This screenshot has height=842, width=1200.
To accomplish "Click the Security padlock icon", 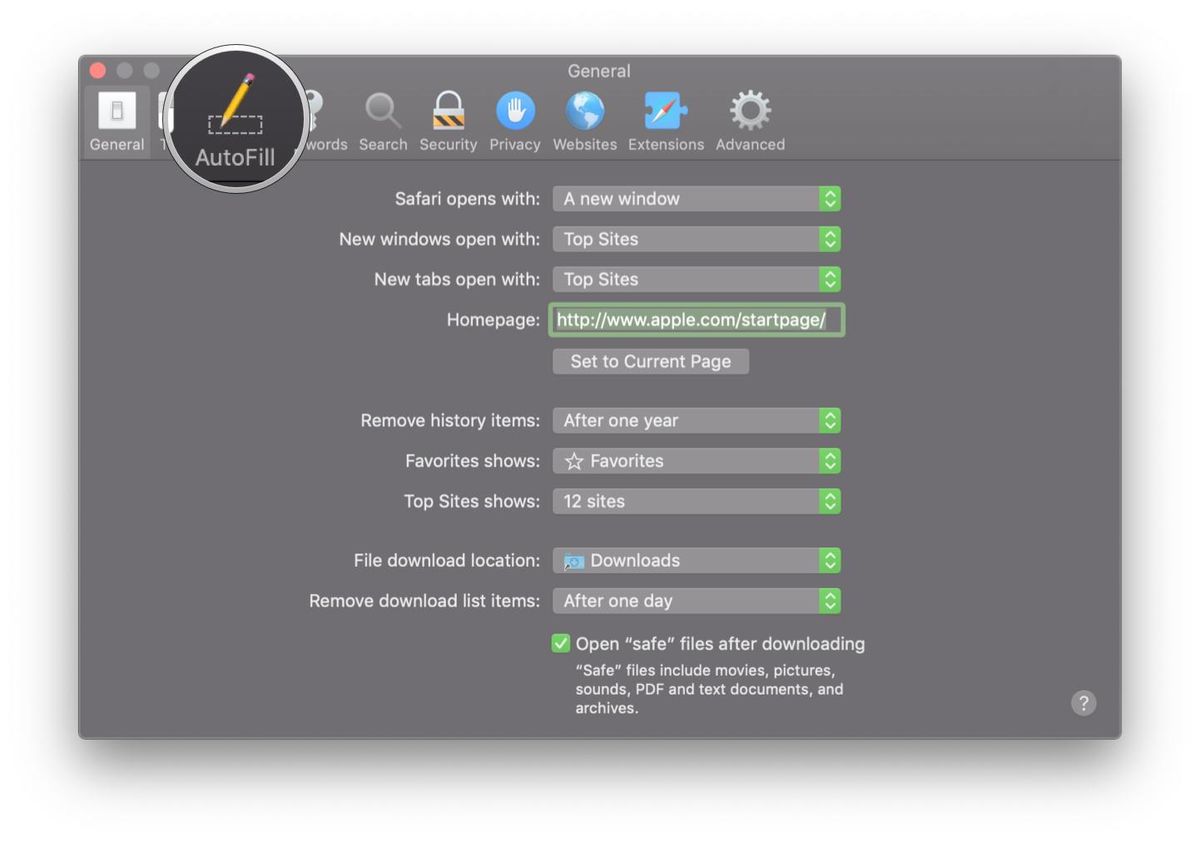I will tap(448, 113).
